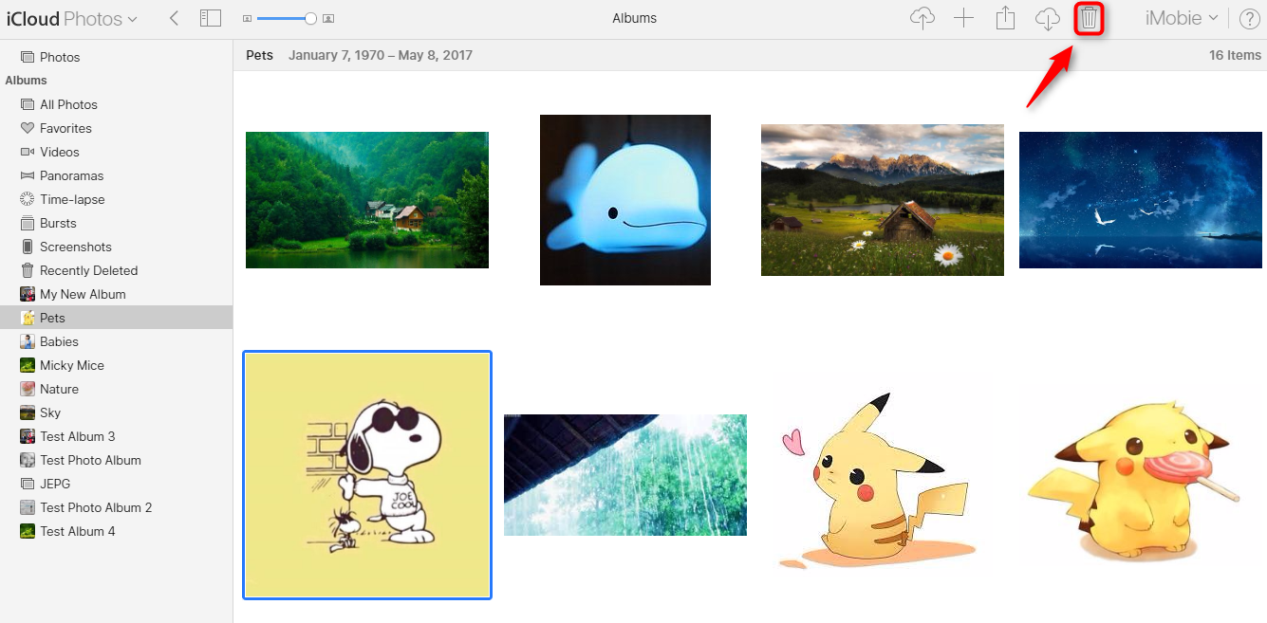Click the thumbnail icon beside Nature

28,389
